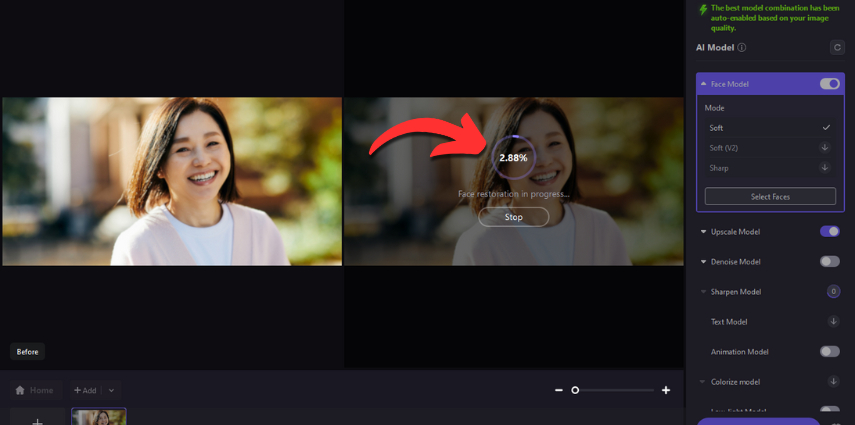The width and height of the screenshot is (855, 425).
Task: Zoom in with the plus icon
Action: pyautogui.click(x=665, y=390)
